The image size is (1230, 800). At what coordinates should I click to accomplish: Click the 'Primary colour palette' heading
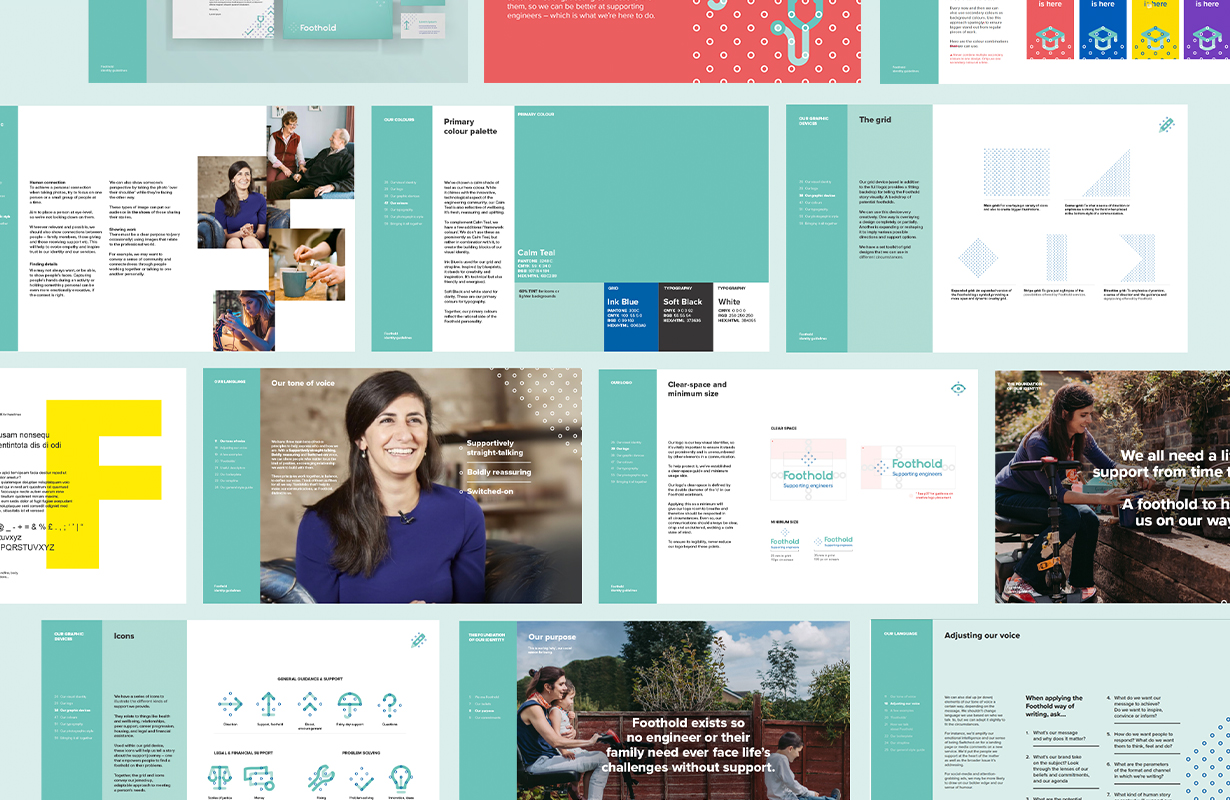click(470, 126)
